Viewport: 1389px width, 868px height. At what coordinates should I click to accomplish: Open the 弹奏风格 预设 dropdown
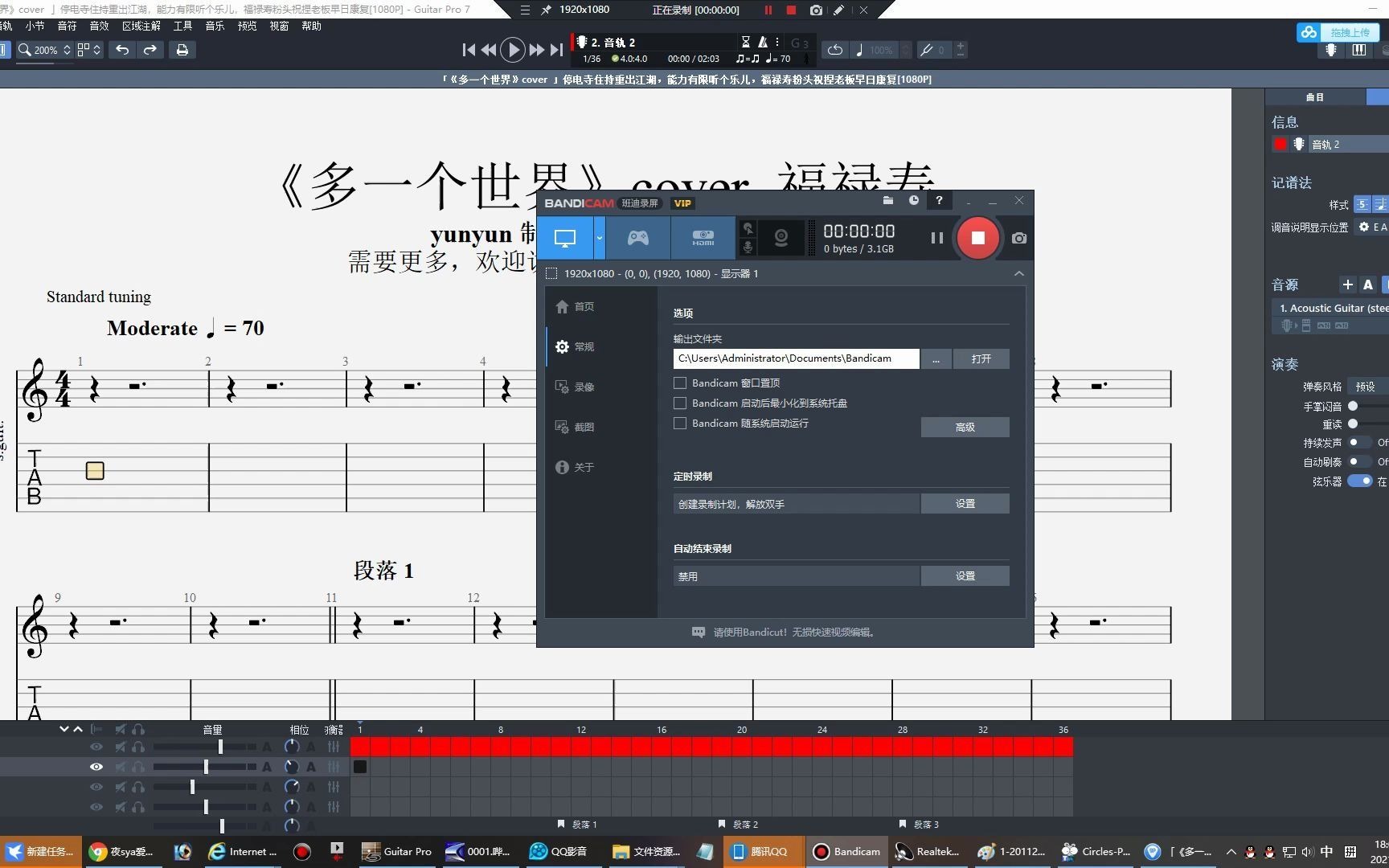coord(1368,387)
